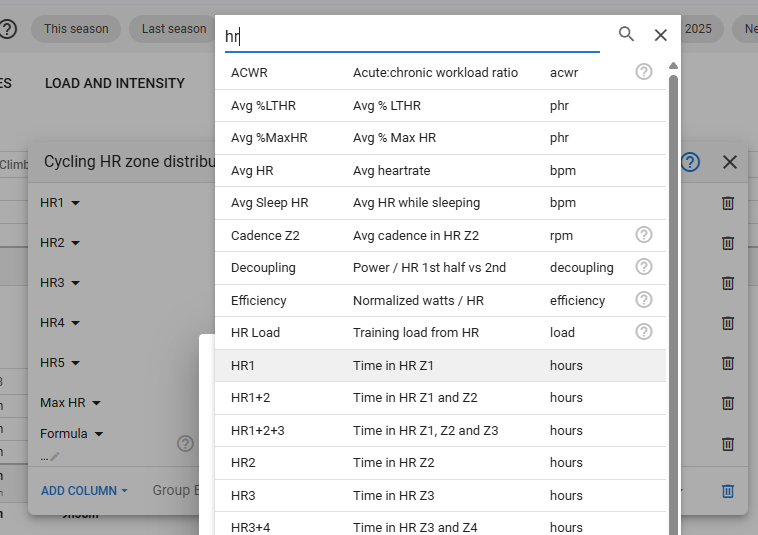The height and width of the screenshot is (535, 758).
Task: Open help for ACWR field
Action: 644,72
